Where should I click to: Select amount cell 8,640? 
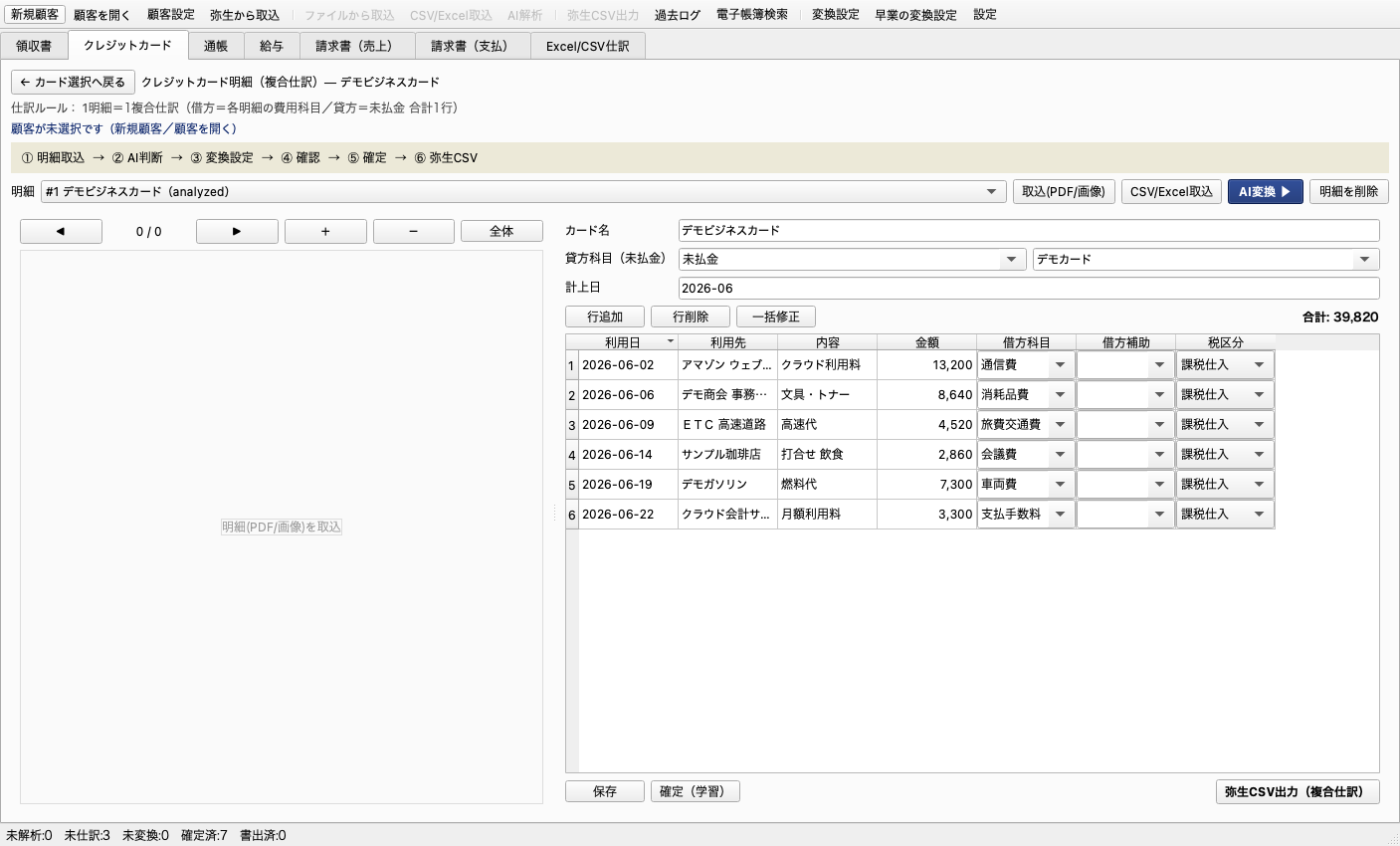coord(926,395)
